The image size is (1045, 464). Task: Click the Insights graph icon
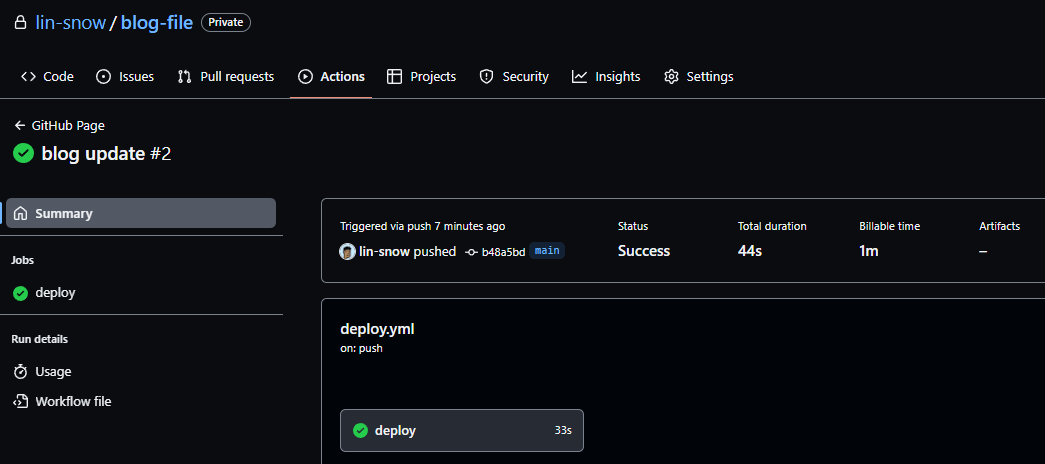tap(579, 77)
